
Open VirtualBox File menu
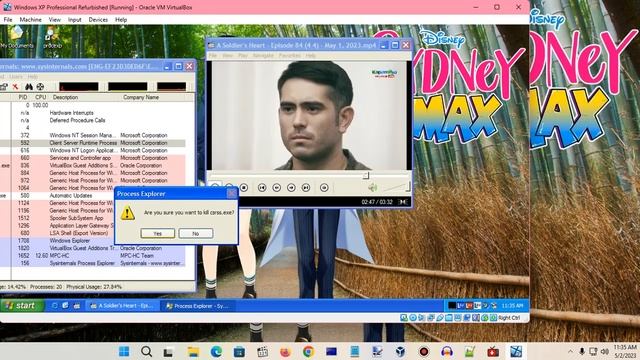click(x=8, y=20)
